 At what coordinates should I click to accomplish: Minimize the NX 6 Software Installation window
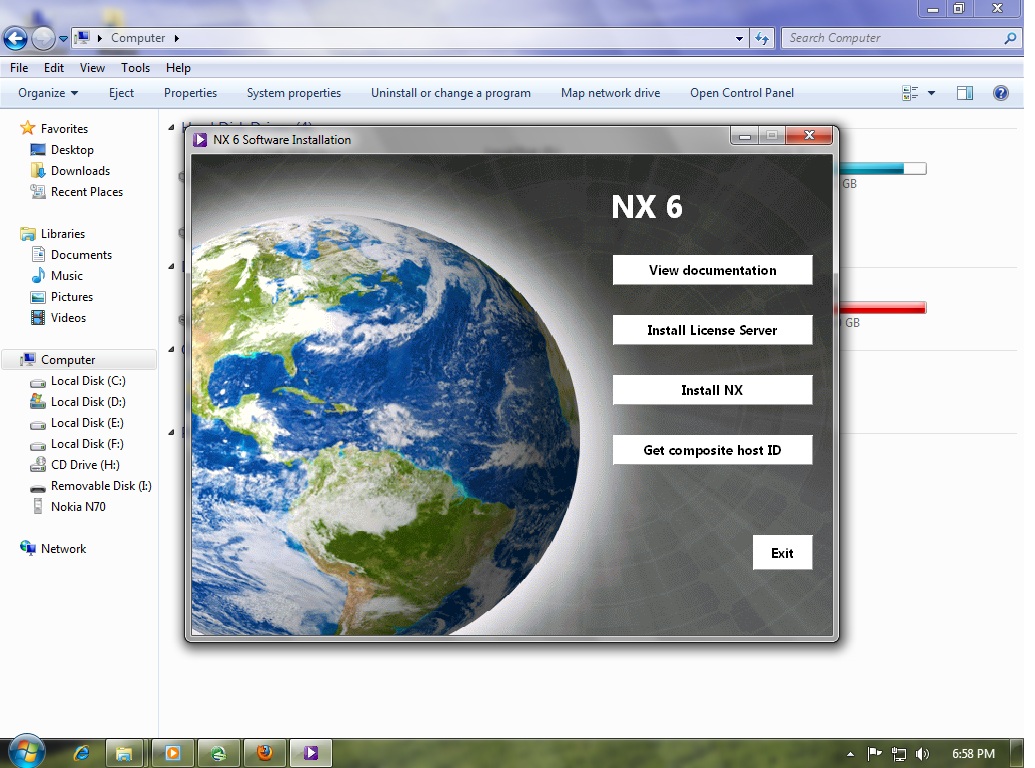(x=745, y=136)
